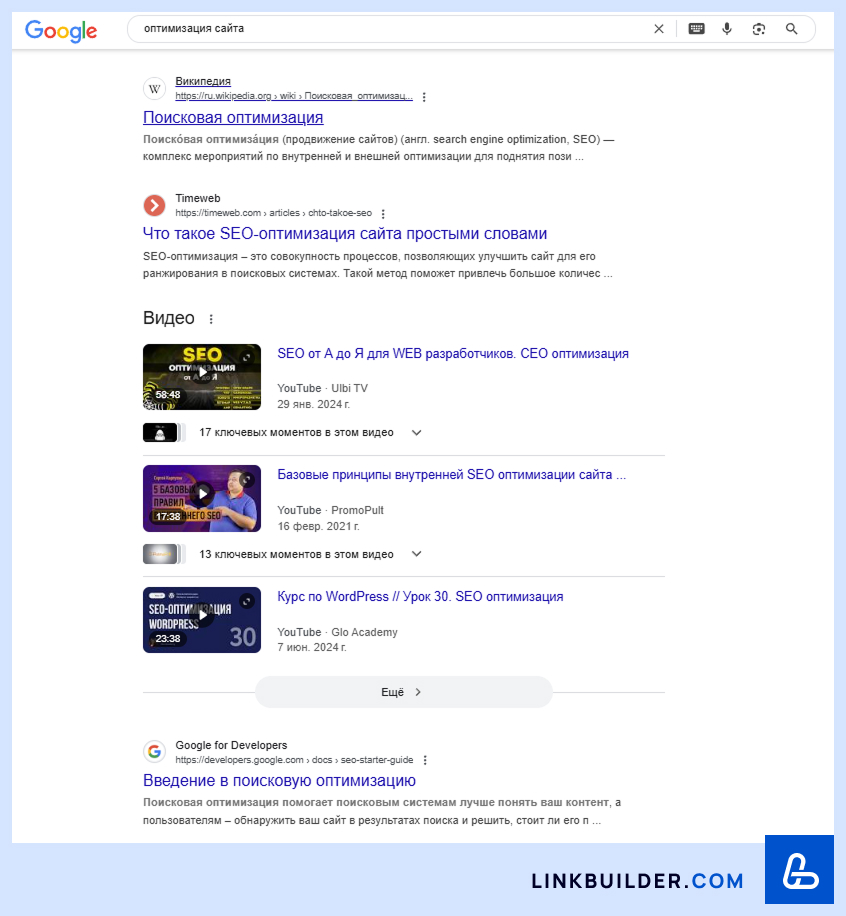
Task: Click the Wikipedia favicon icon
Action: (x=154, y=89)
